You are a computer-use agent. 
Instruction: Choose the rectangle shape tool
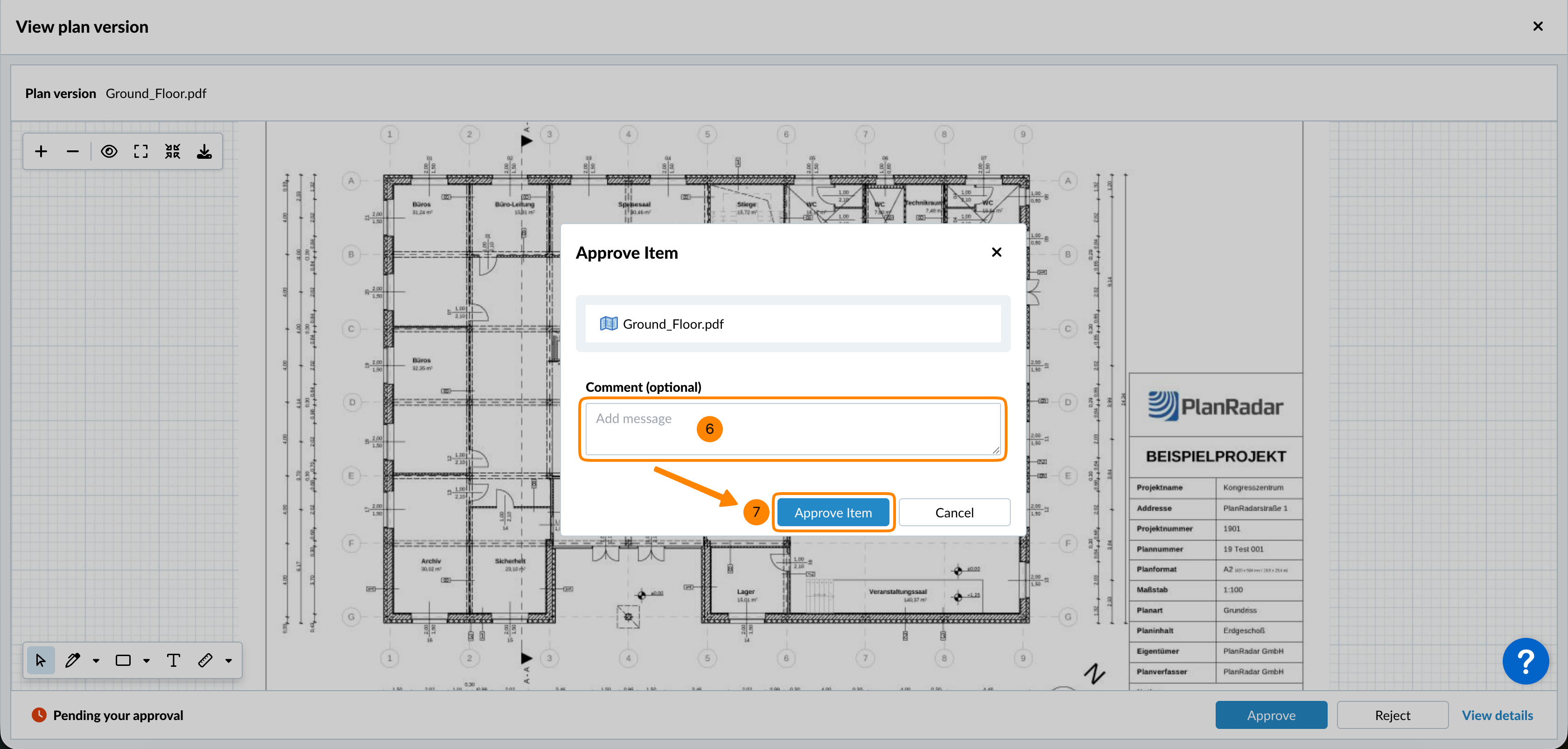tap(123, 661)
